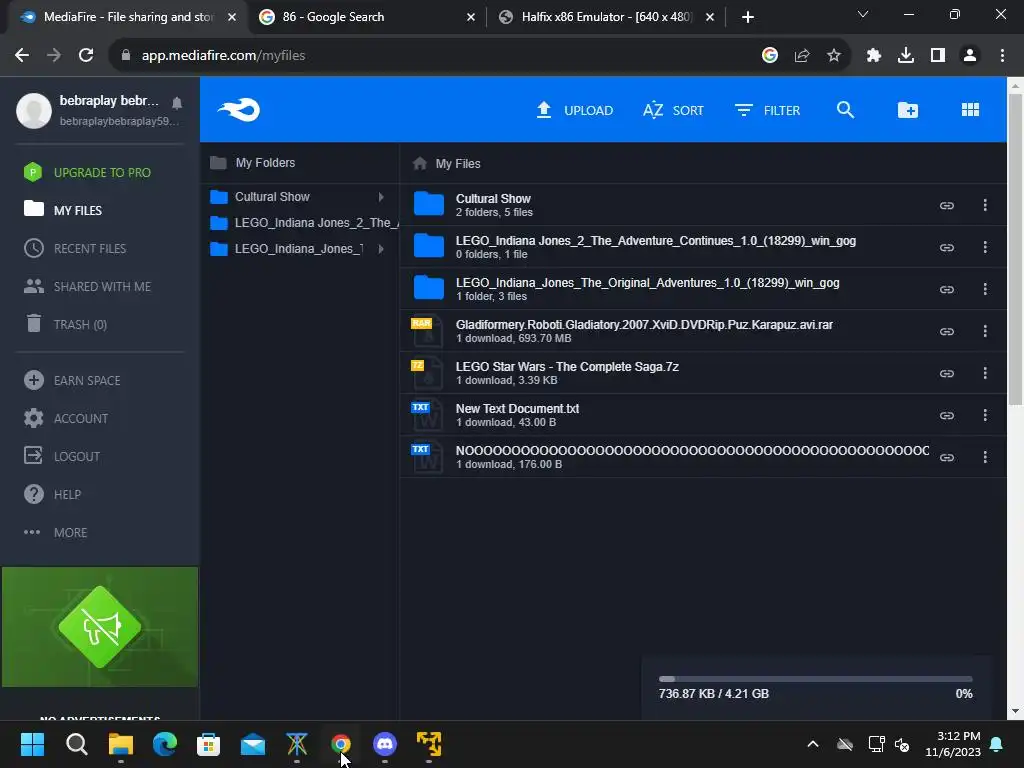Open options menu for LEGO_Indiana_Jones_The_Original folder
Image resolution: width=1024 pixels, height=768 pixels.
pos(985,289)
